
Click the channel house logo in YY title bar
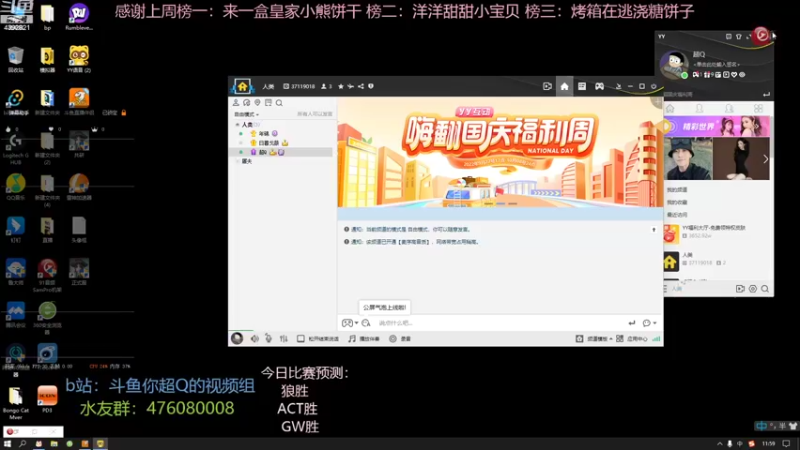[242, 86]
